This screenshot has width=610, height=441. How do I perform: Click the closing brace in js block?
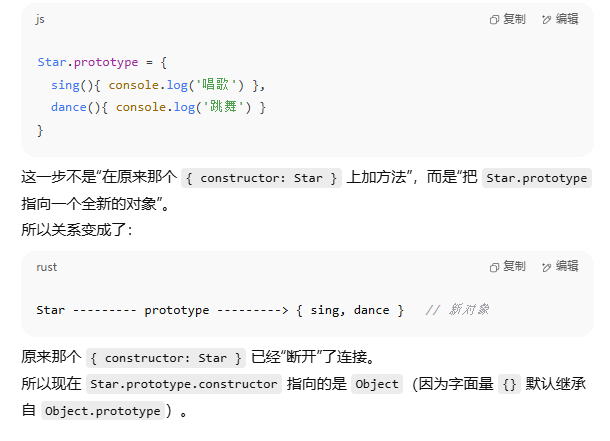tap(40, 130)
